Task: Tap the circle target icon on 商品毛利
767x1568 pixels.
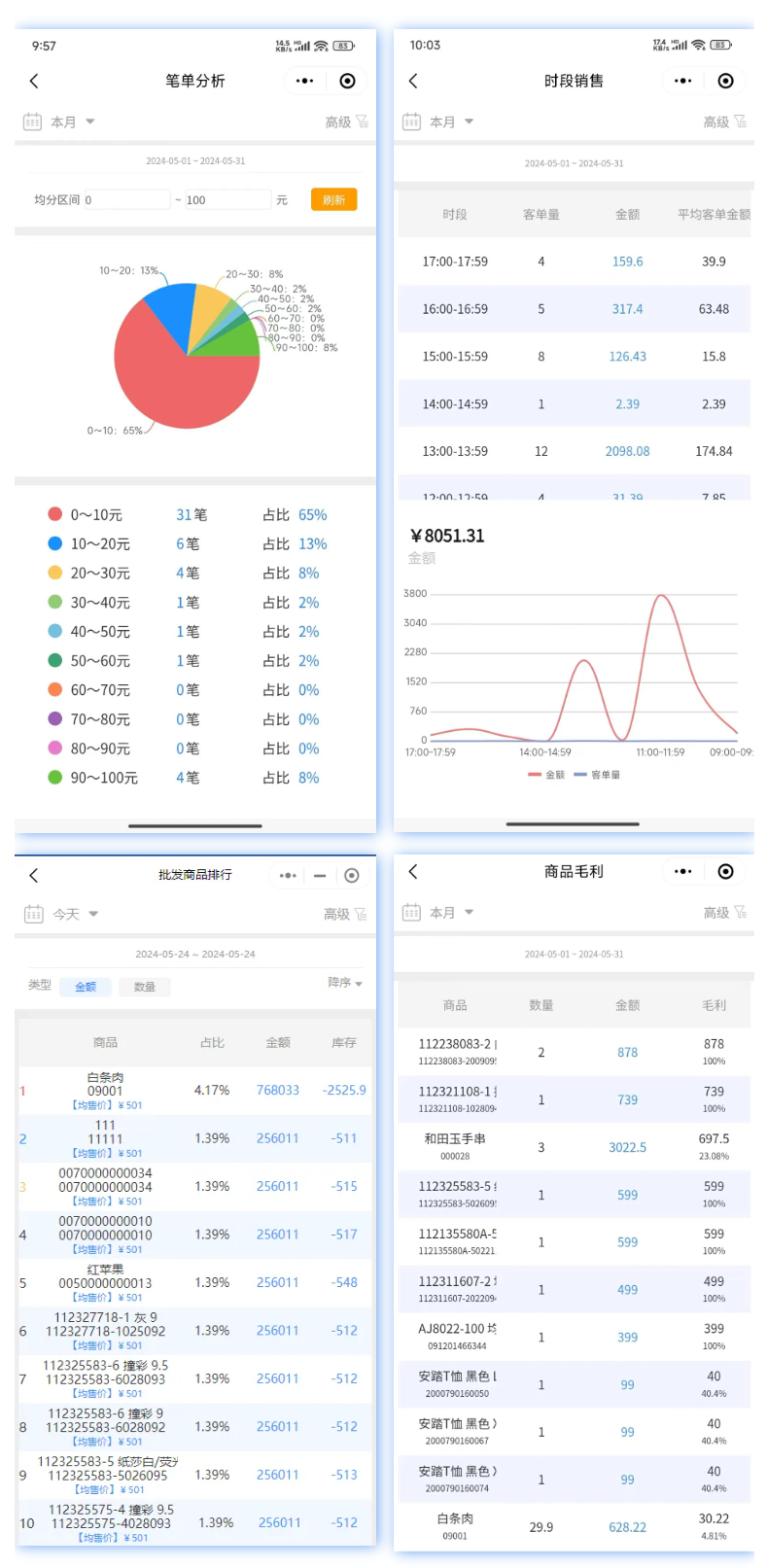Action: [725, 871]
